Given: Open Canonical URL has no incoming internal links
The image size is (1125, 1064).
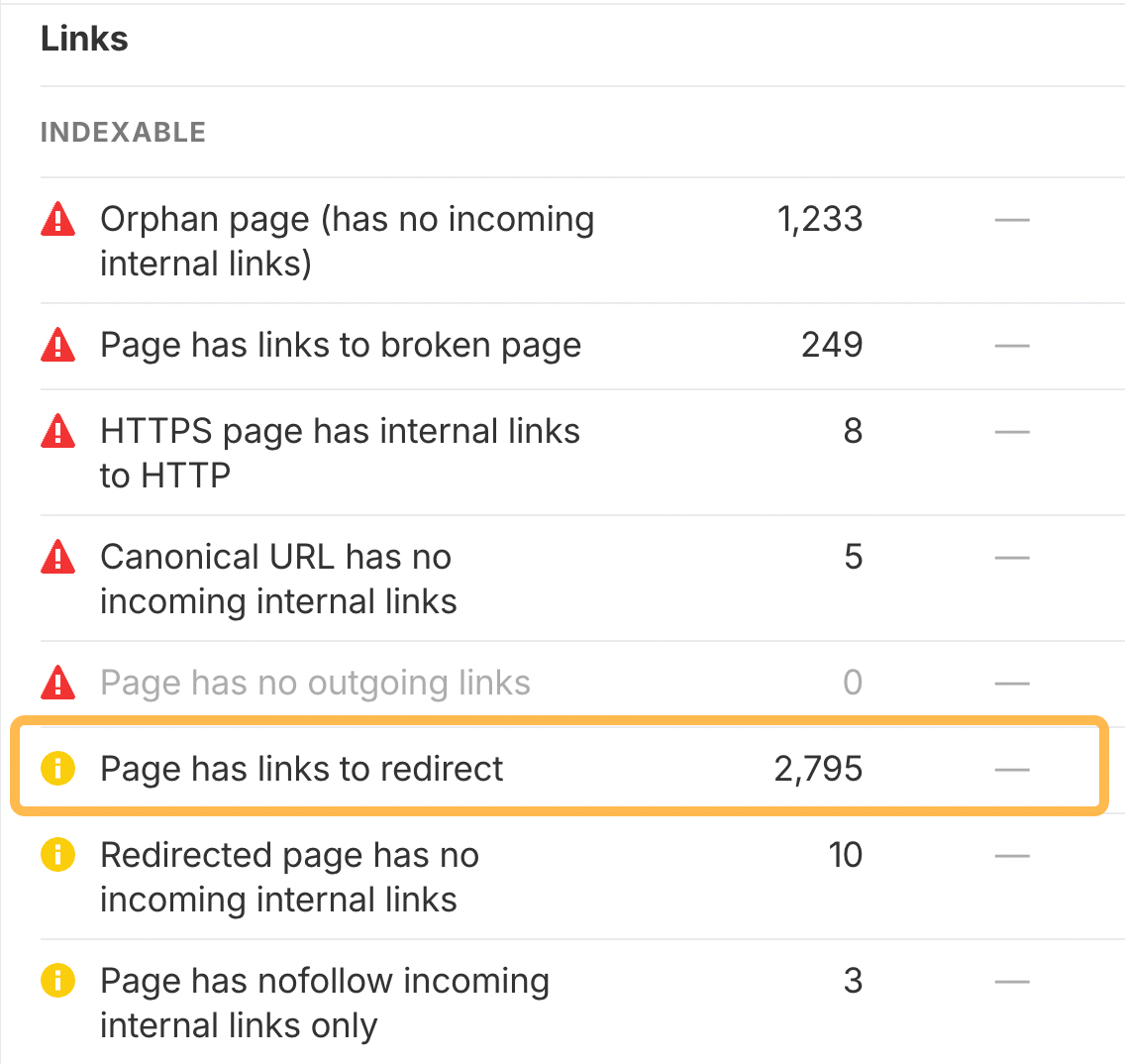Looking at the screenshot, I should coord(278,579).
